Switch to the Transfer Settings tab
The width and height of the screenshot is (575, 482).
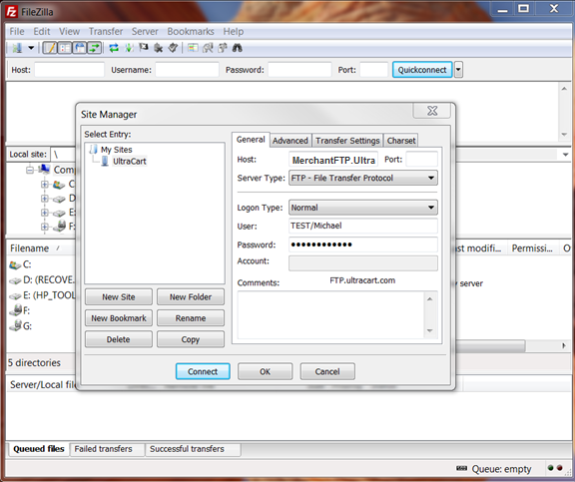pyautogui.click(x=347, y=140)
